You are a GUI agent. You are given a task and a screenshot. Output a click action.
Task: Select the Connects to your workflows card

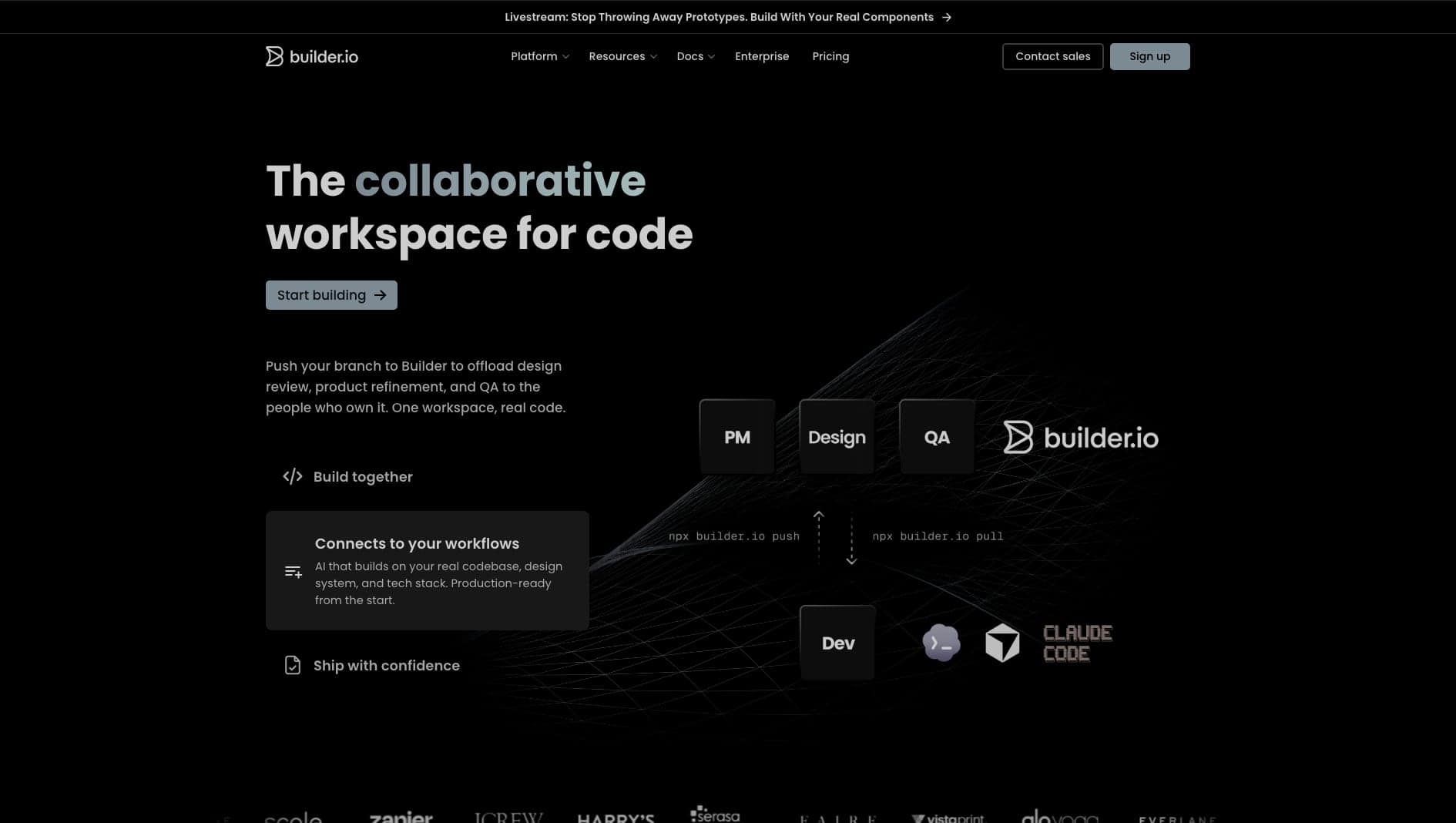[x=428, y=570]
